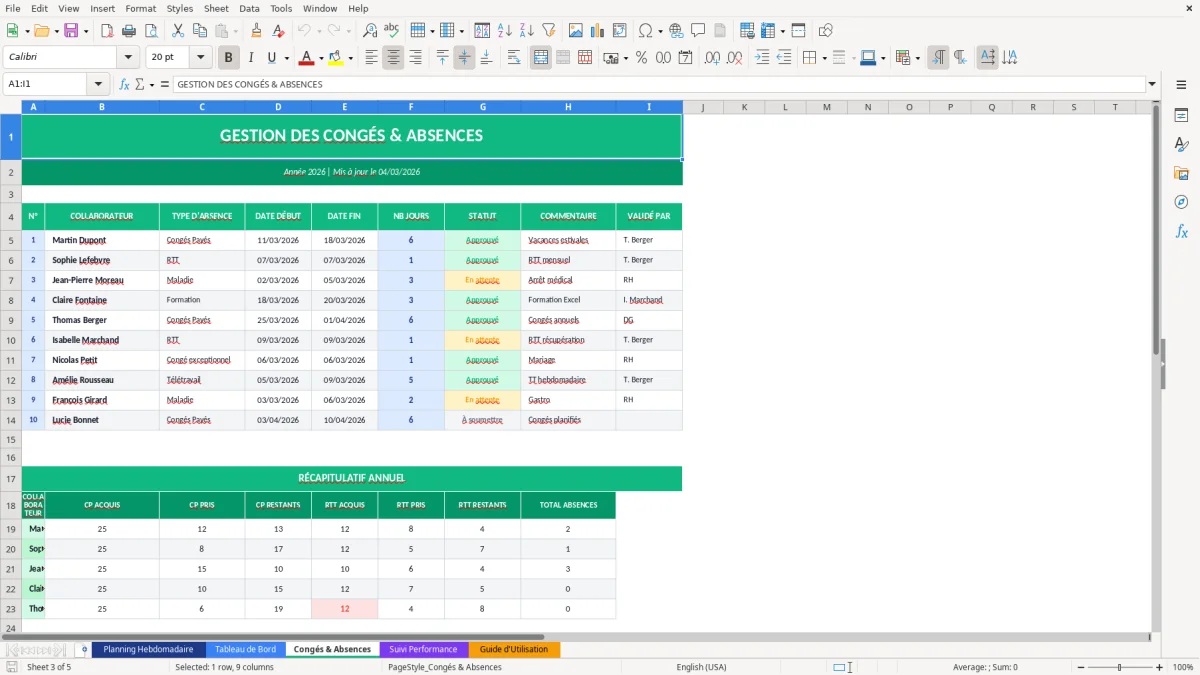Open Print Preview from the toolbar
This screenshot has height=675, width=1200.
click(x=149, y=31)
